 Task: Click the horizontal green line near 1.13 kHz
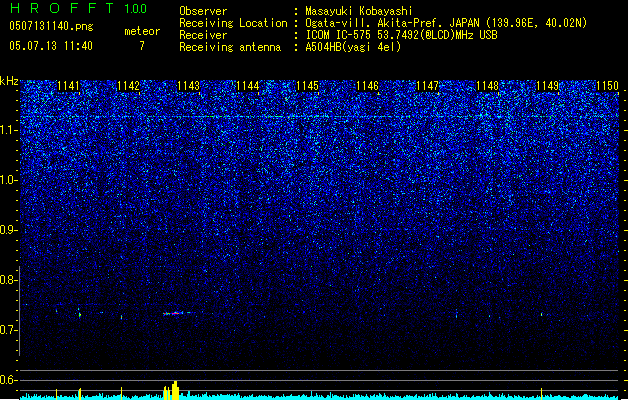pyautogui.click(x=319, y=117)
